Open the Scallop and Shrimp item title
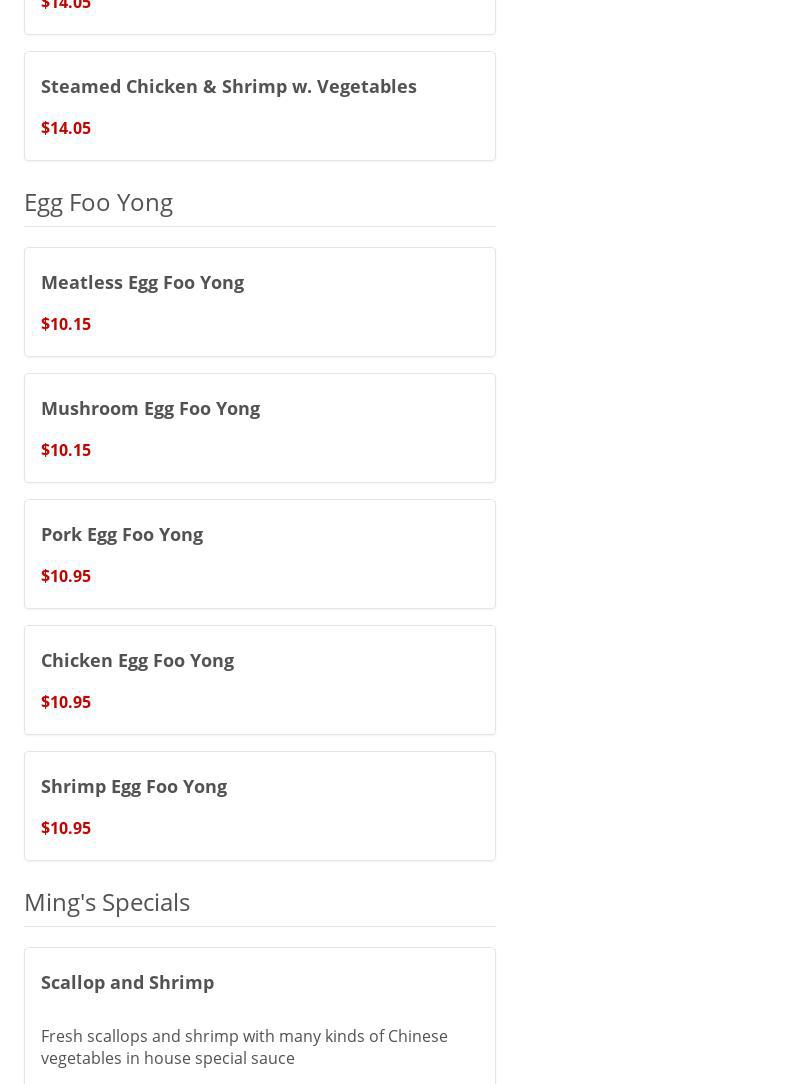Screen dimensions: 785x1084 [x=127, y=982]
